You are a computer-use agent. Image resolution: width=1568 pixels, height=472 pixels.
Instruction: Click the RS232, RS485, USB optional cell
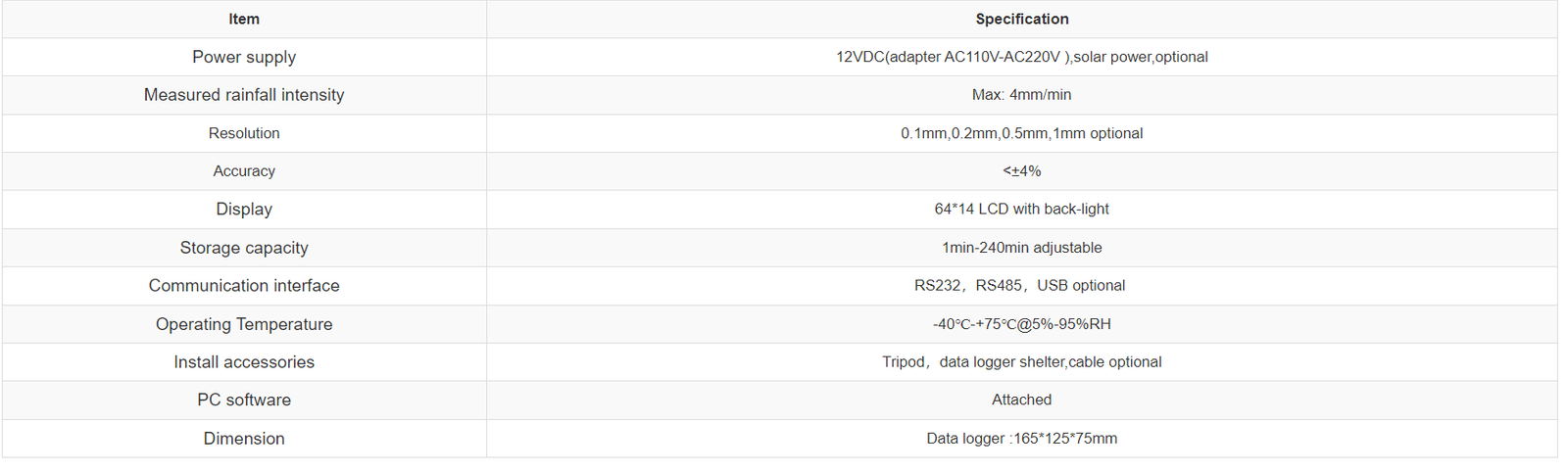coord(1019,286)
